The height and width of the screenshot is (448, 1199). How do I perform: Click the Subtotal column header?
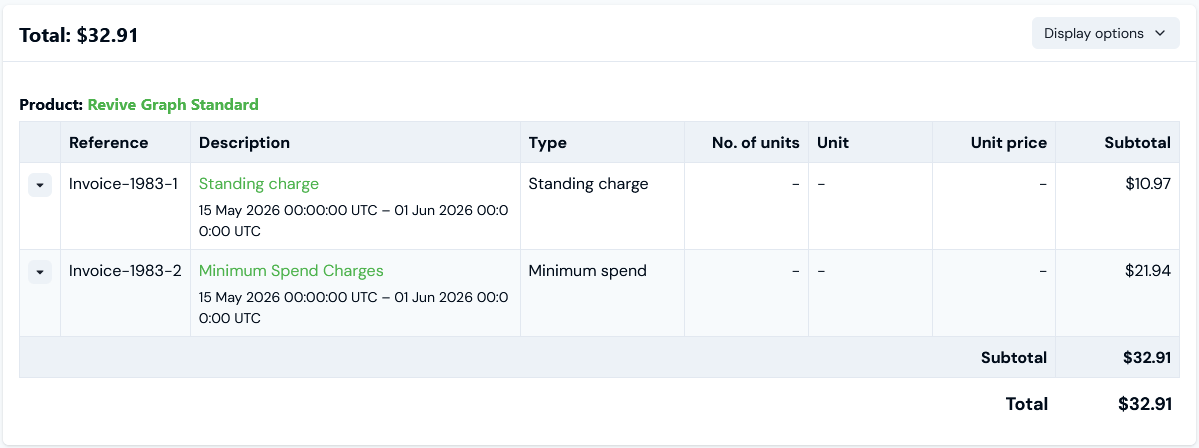(1137, 142)
